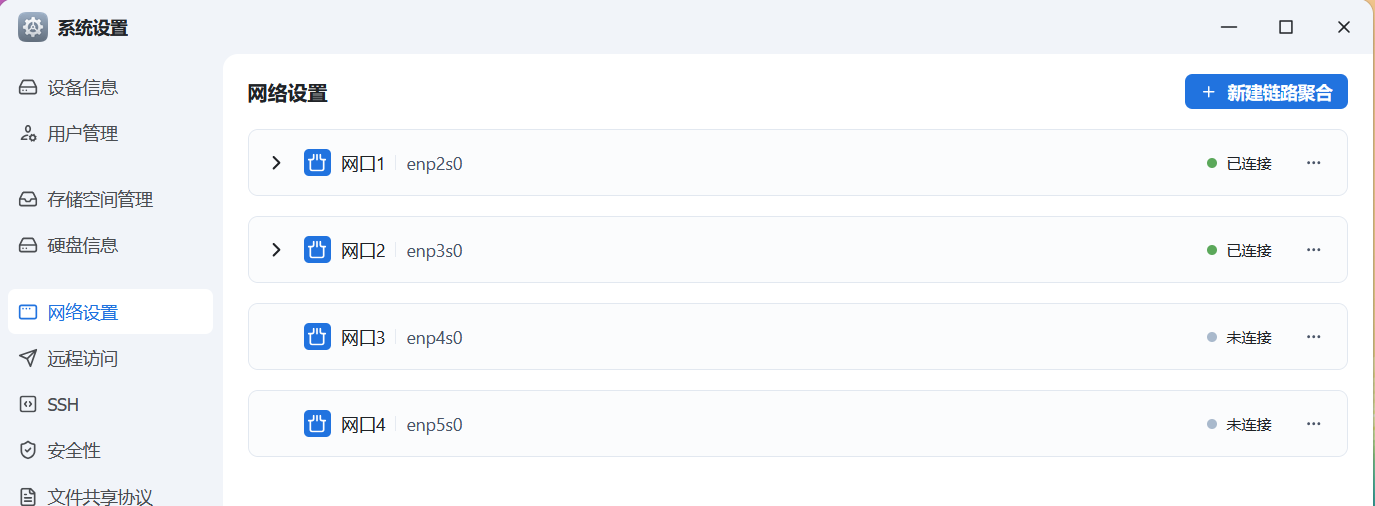The height and width of the screenshot is (506, 1375).
Task: Open more options for 网口3
Action: [1314, 337]
